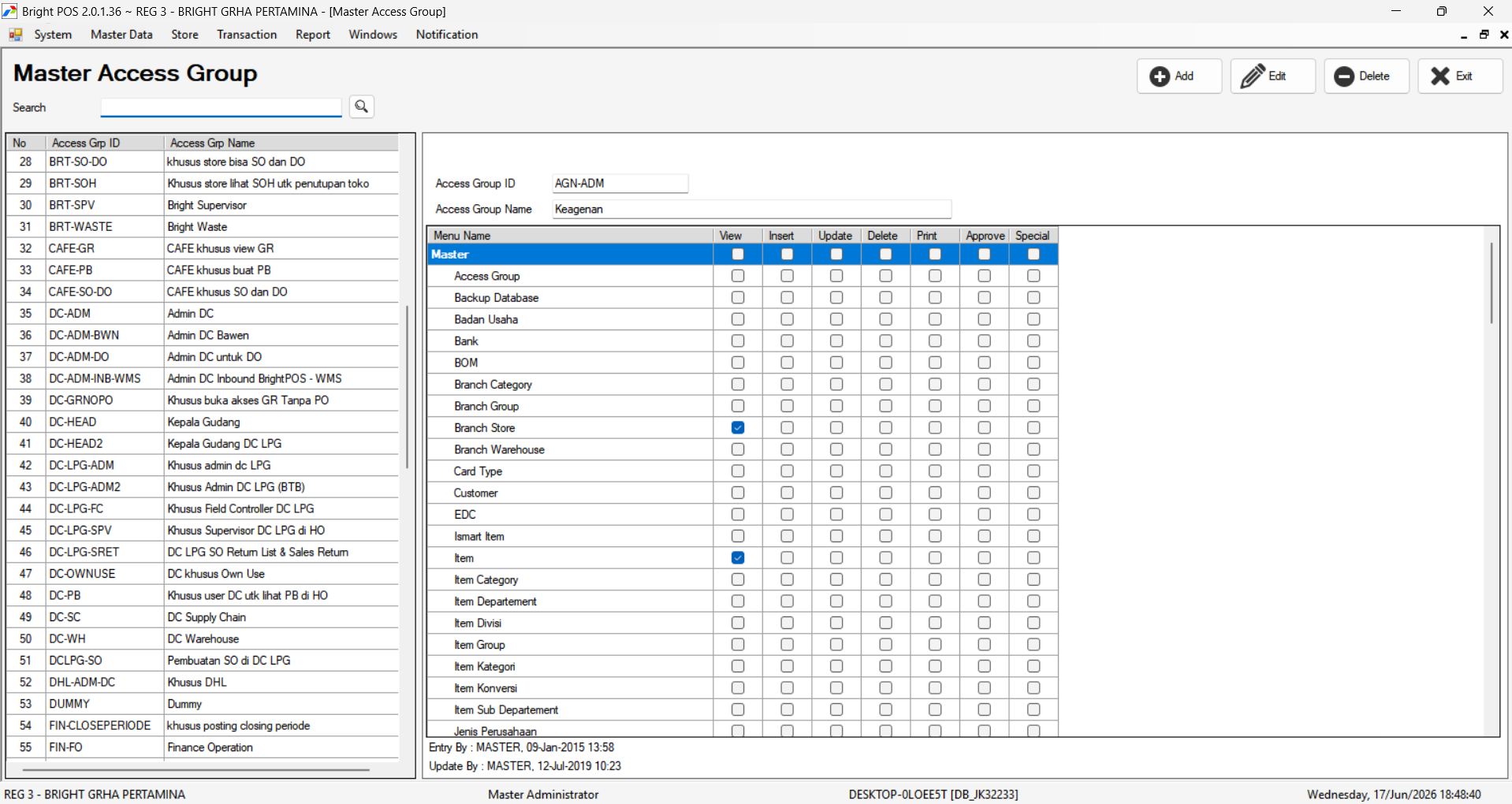Check Insert for Access Group
This screenshot has height=804, width=1512.
[787, 276]
